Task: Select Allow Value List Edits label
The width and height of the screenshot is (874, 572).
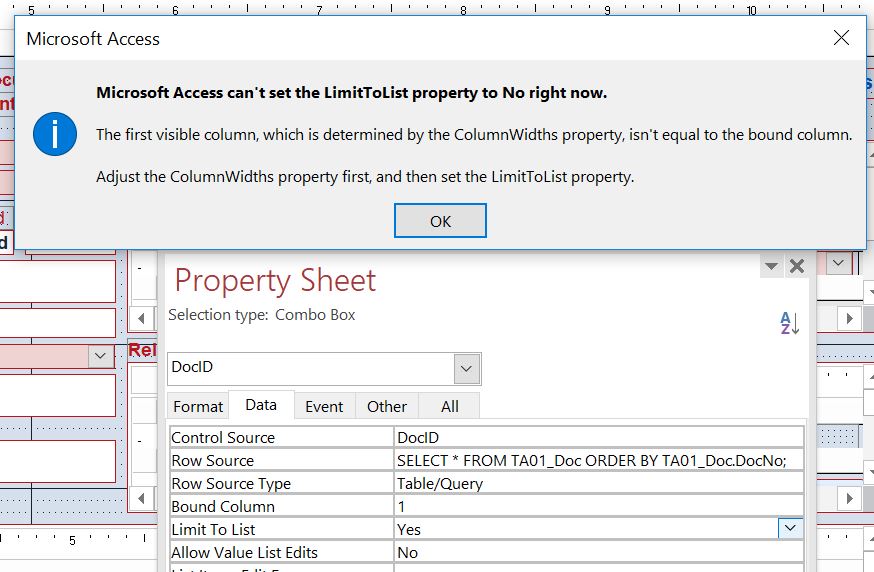Action: coord(244,552)
